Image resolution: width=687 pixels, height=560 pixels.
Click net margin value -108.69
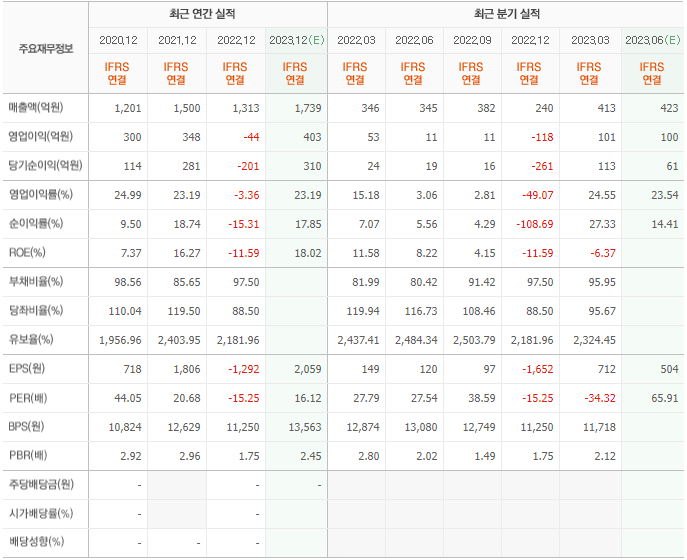point(535,224)
